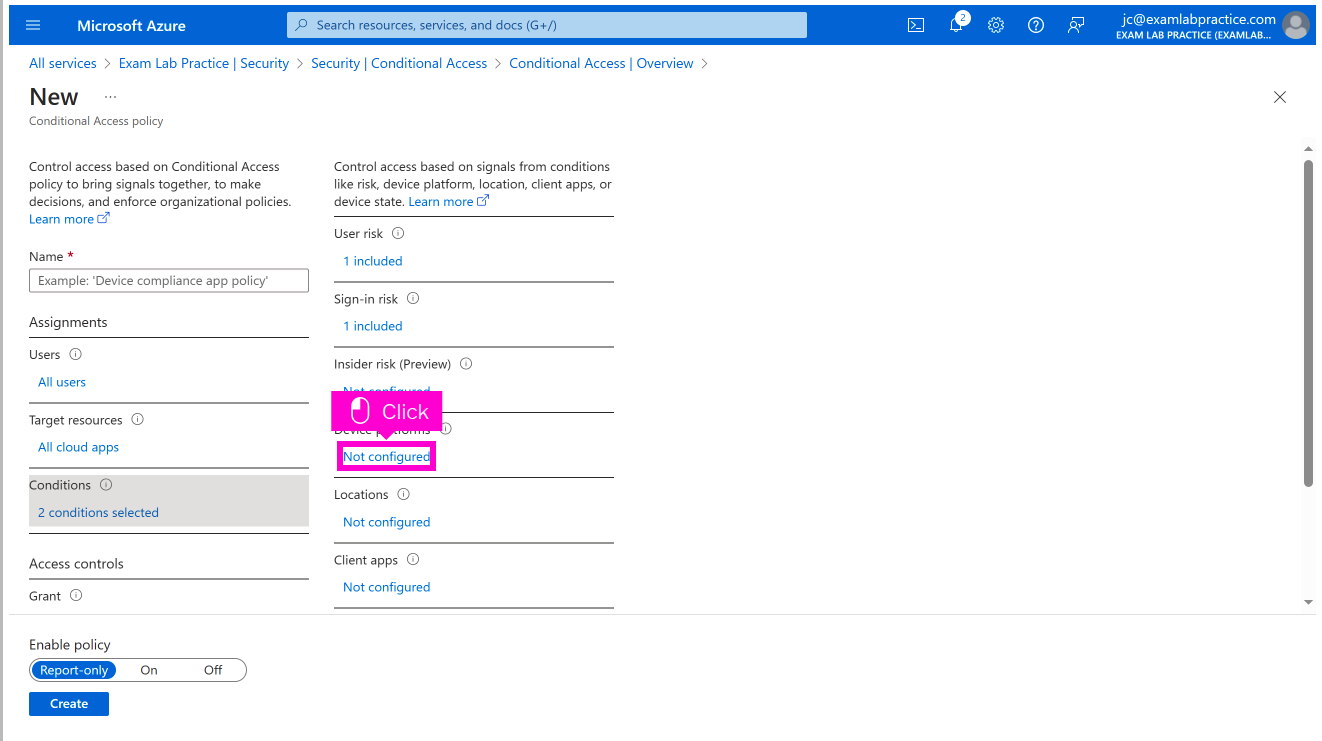Screen dimensions: 1322x741
Task: Go to 'Security | Conditional Access' breadcrumb
Action: click(398, 63)
